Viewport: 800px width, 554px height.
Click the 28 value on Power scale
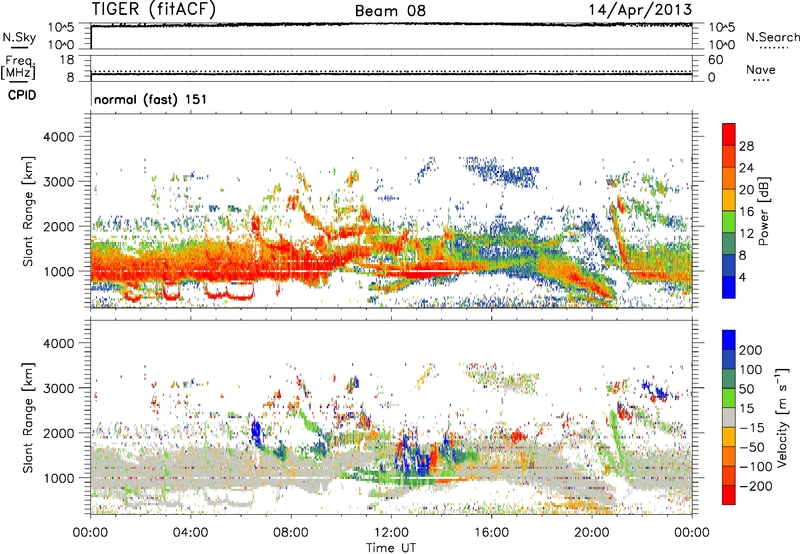746,146
